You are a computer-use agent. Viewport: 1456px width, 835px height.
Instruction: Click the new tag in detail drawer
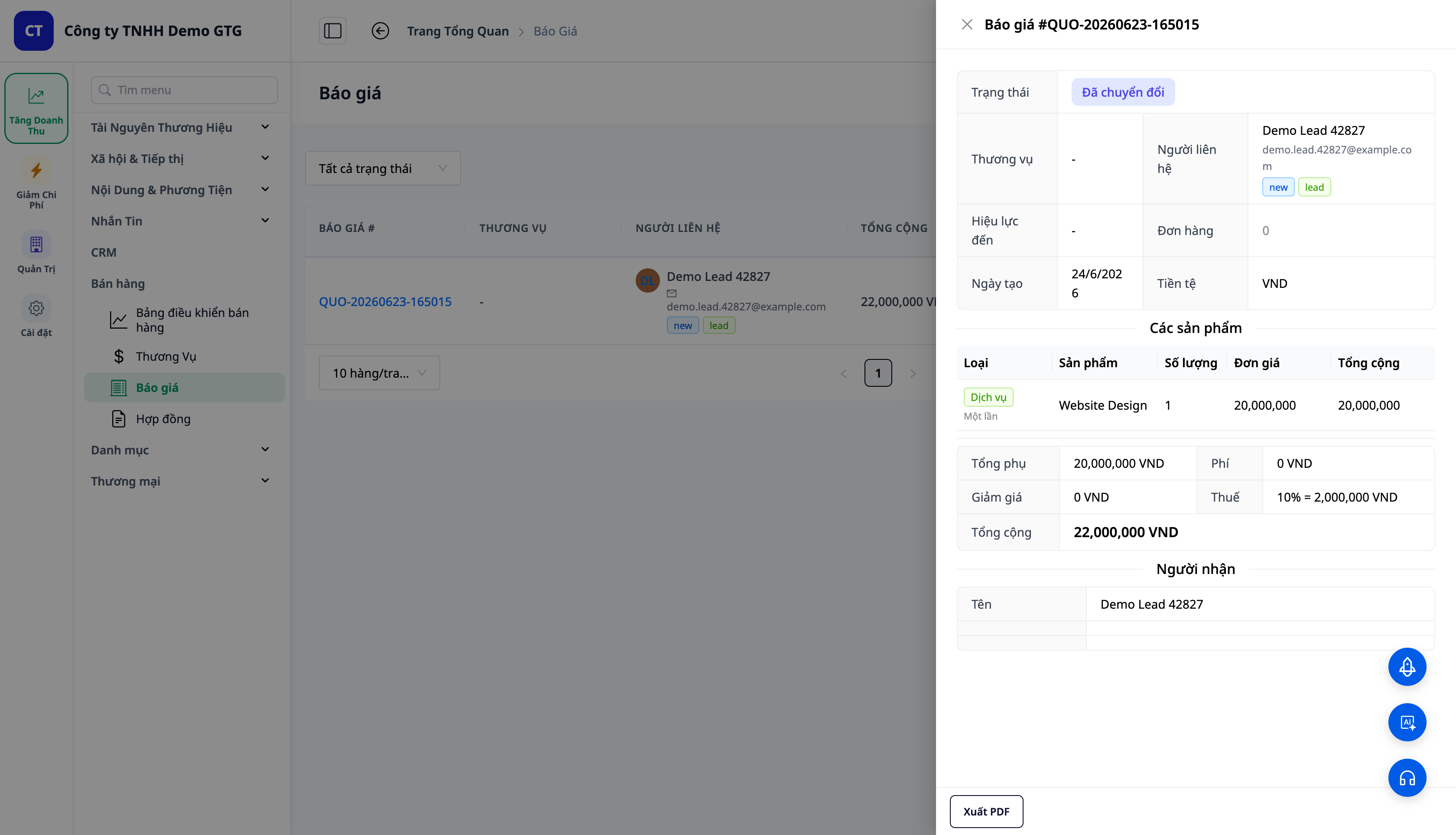[1278, 188]
